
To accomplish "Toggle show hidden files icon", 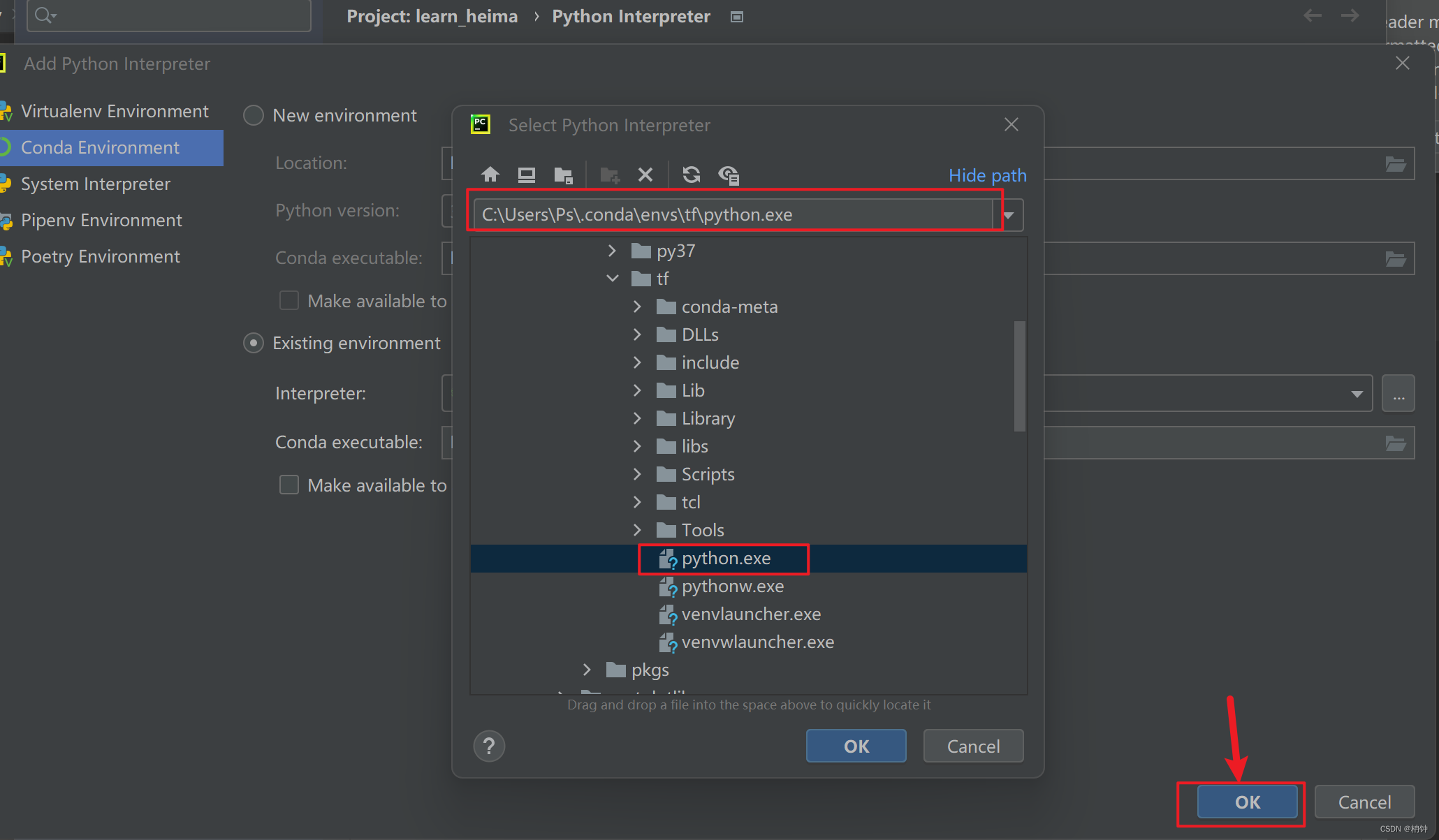I will pyautogui.click(x=729, y=175).
